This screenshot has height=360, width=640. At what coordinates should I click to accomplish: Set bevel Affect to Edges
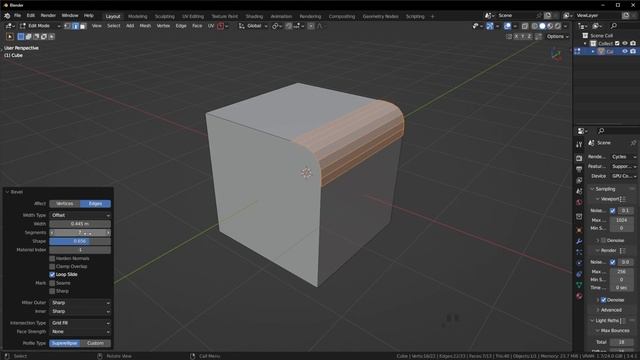point(96,204)
